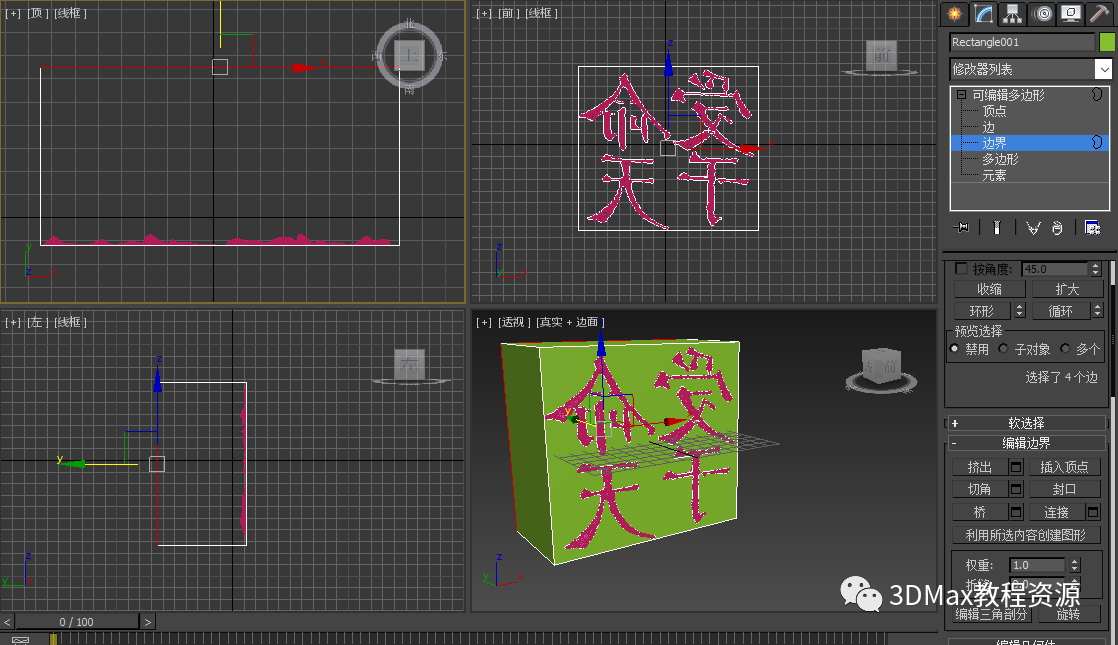
Task: Click the 连接 button
Action: [x=1057, y=512]
